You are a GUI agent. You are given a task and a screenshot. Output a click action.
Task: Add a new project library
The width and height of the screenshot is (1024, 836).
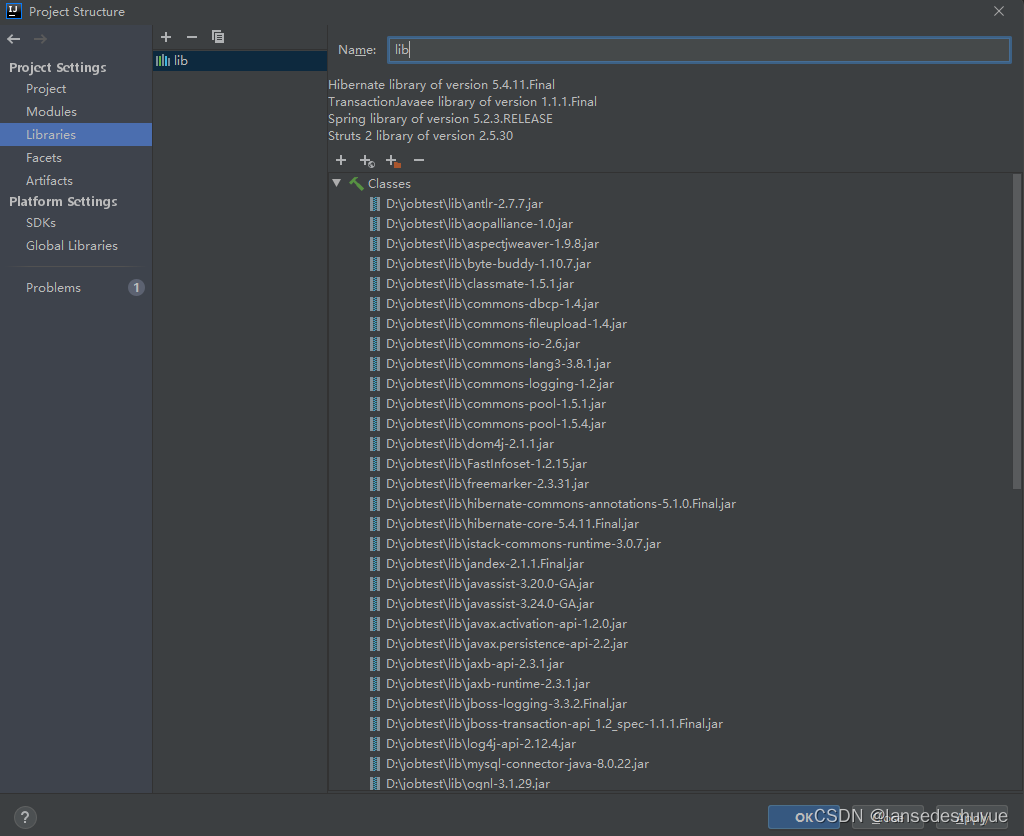166,37
